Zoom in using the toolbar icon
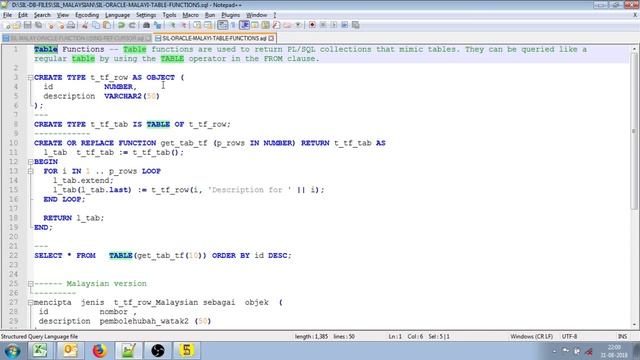This screenshot has width=640, height=360. tap(173, 25)
